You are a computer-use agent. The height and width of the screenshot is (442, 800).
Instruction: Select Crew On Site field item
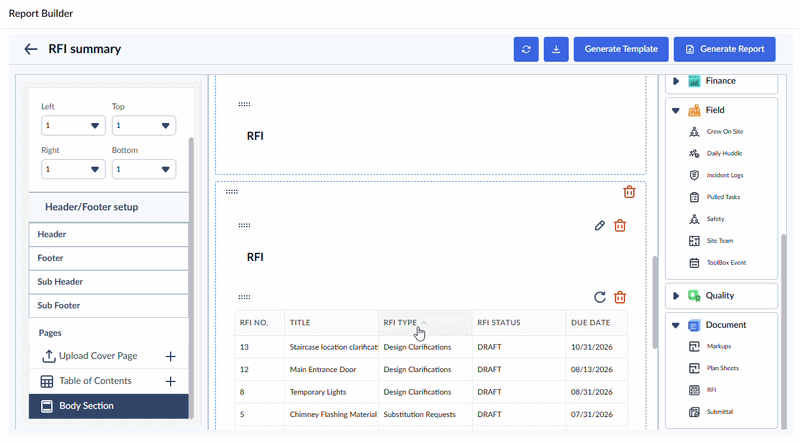716,132
